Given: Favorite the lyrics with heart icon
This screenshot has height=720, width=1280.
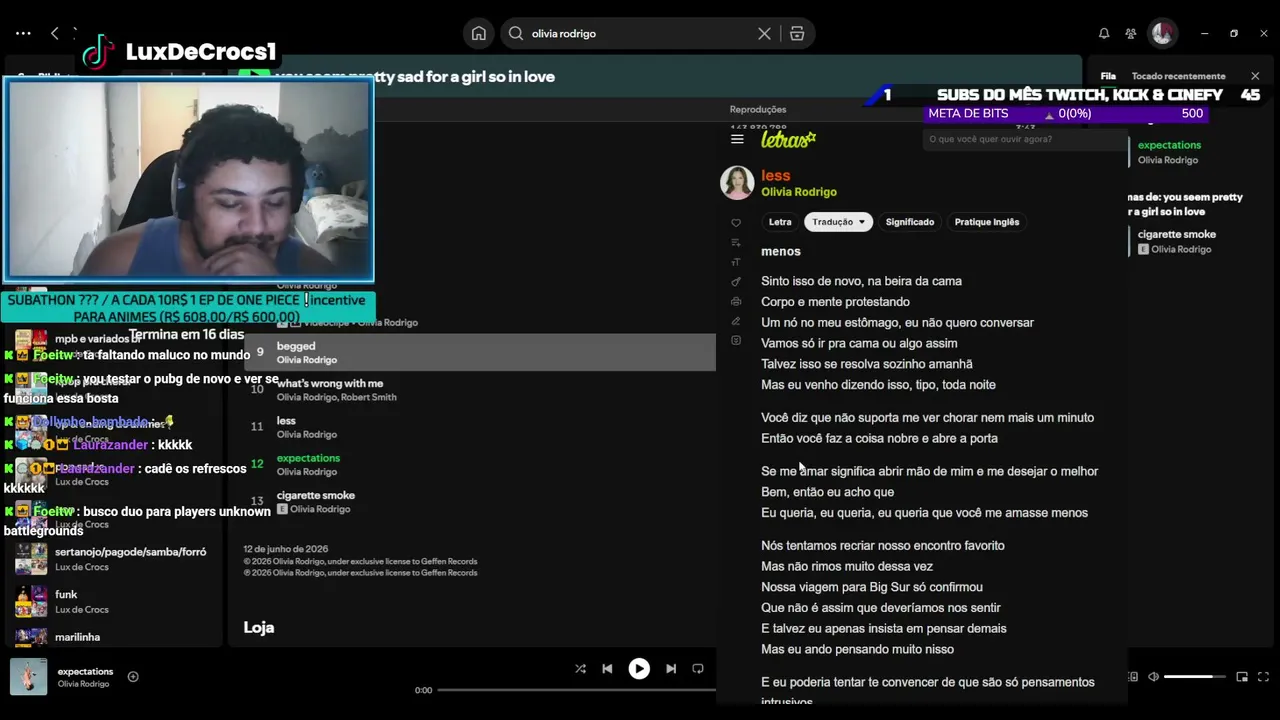Looking at the screenshot, I should 736,223.
